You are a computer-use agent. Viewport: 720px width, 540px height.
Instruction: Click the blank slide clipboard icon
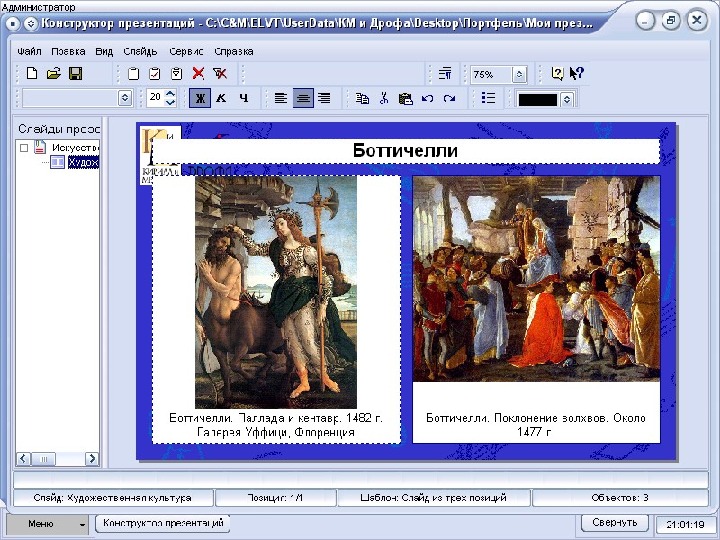(x=133, y=73)
